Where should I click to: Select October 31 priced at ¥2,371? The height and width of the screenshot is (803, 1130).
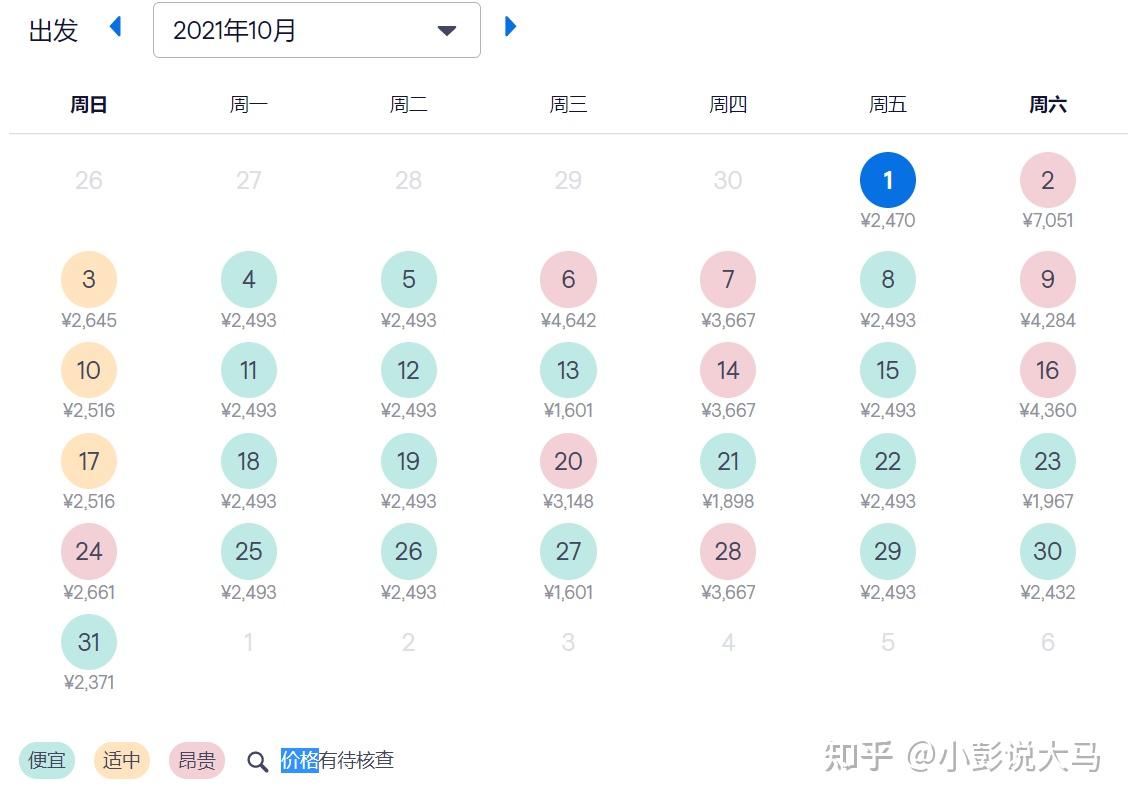tap(89, 642)
